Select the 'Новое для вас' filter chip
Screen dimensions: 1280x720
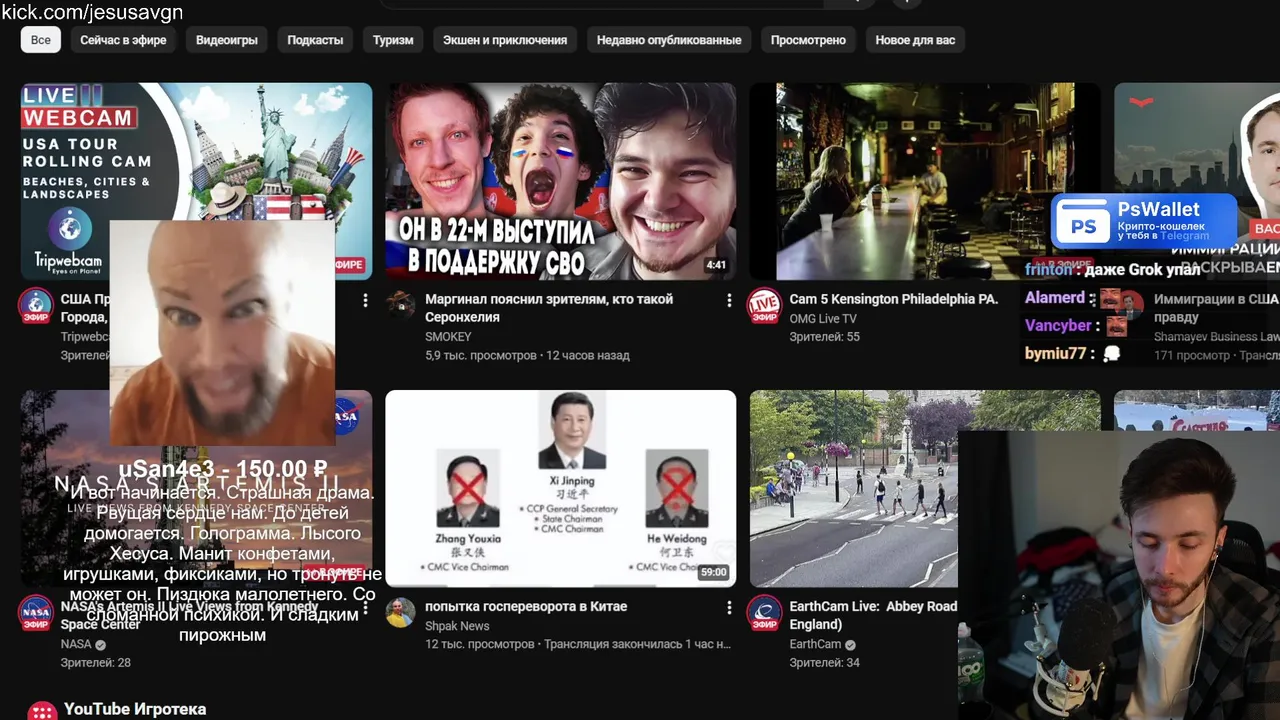pos(915,40)
